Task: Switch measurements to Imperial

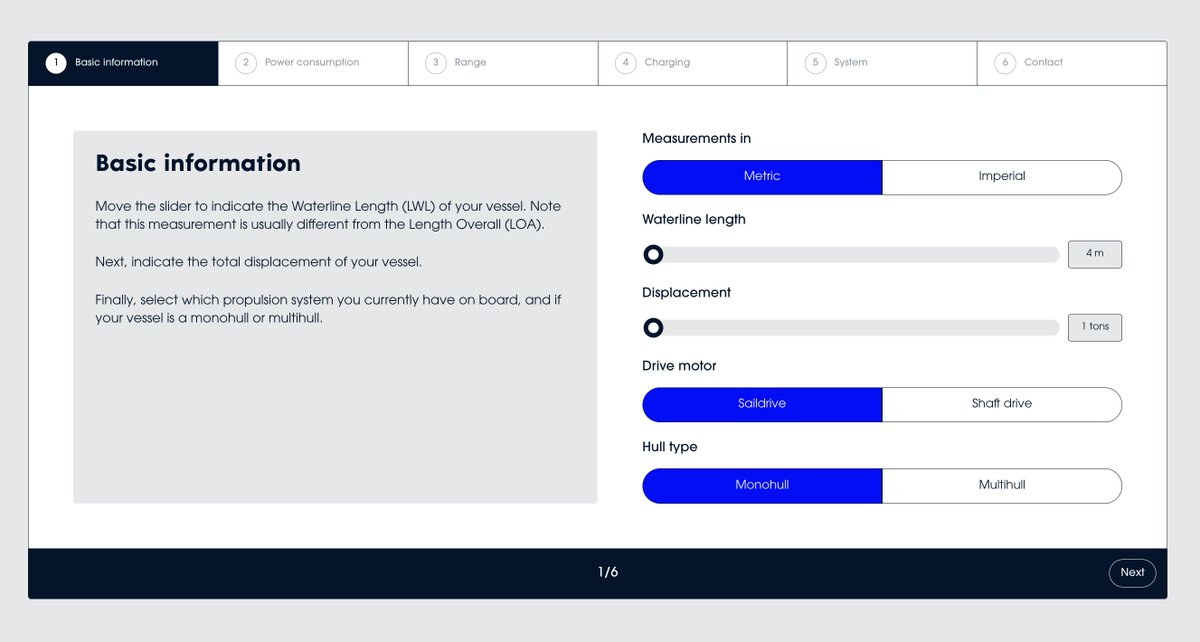Action: pos(1002,177)
